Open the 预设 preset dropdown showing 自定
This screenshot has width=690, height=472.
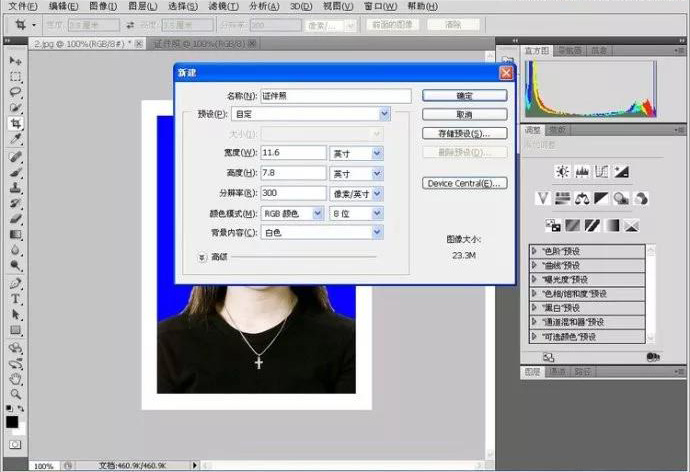coord(311,114)
